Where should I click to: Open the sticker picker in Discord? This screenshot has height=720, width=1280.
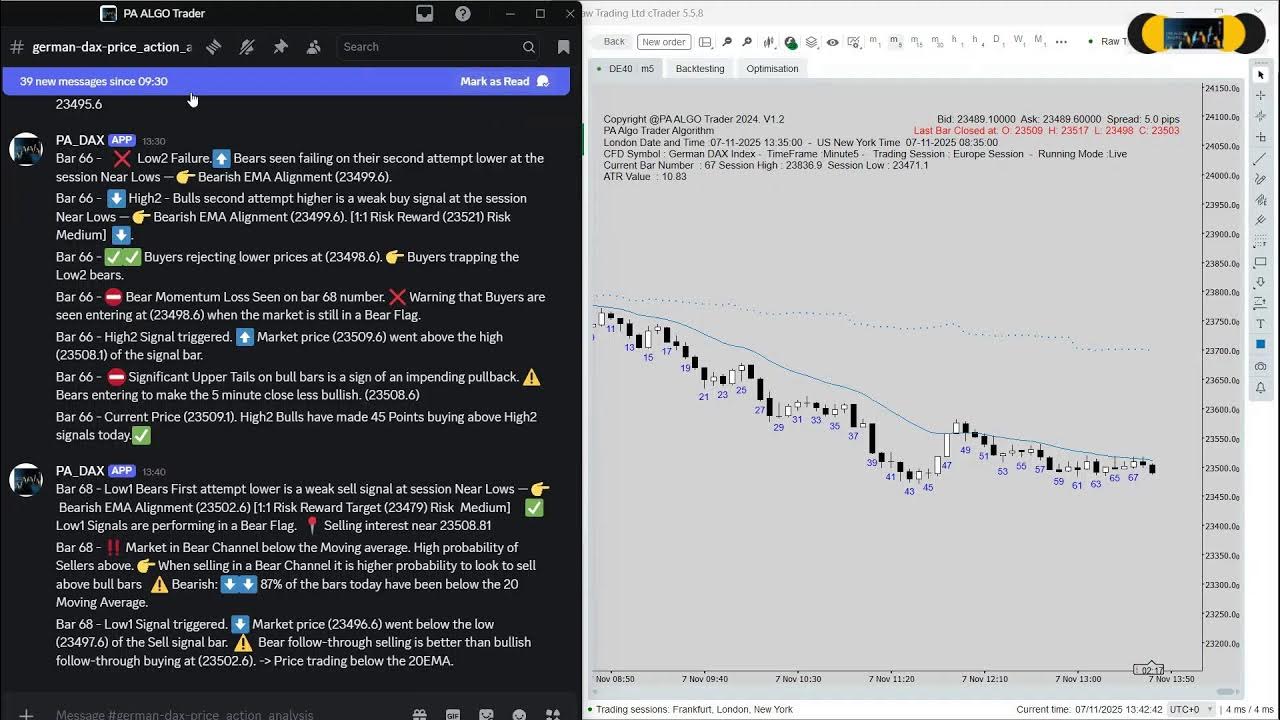point(486,714)
